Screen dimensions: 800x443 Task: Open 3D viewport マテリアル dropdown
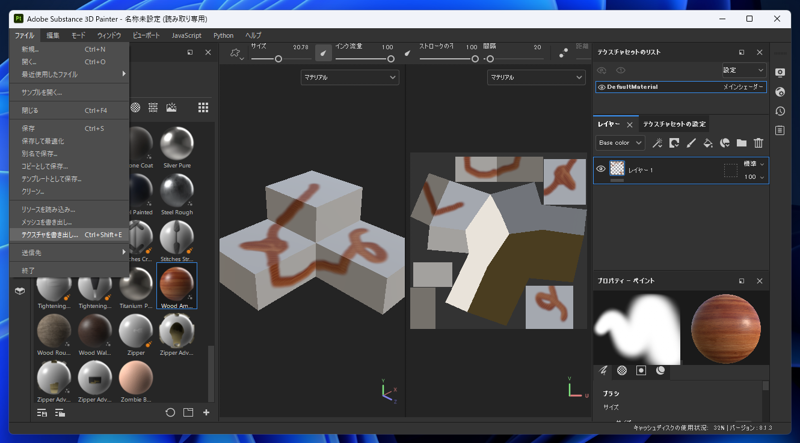(349, 78)
